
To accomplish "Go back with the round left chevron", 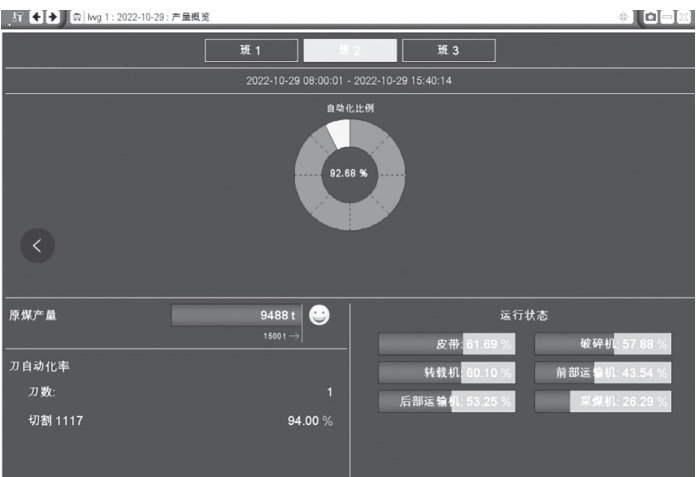I will pyautogui.click(x=38, y=246).
